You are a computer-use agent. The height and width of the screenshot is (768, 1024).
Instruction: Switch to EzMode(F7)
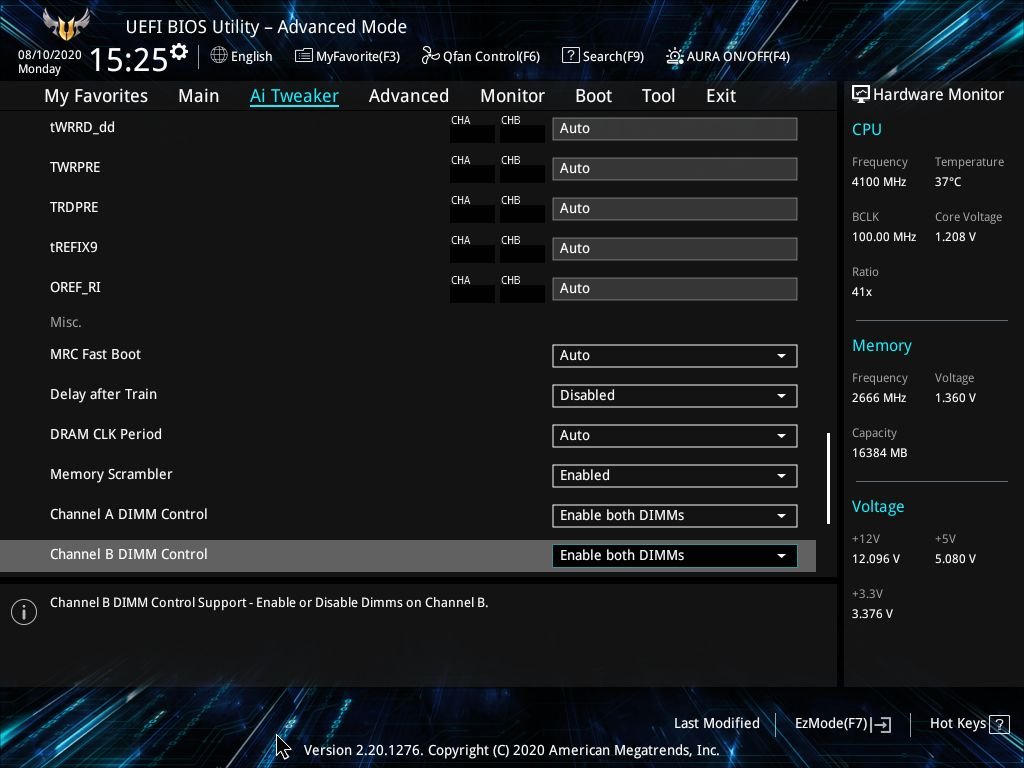pos(842,724)
